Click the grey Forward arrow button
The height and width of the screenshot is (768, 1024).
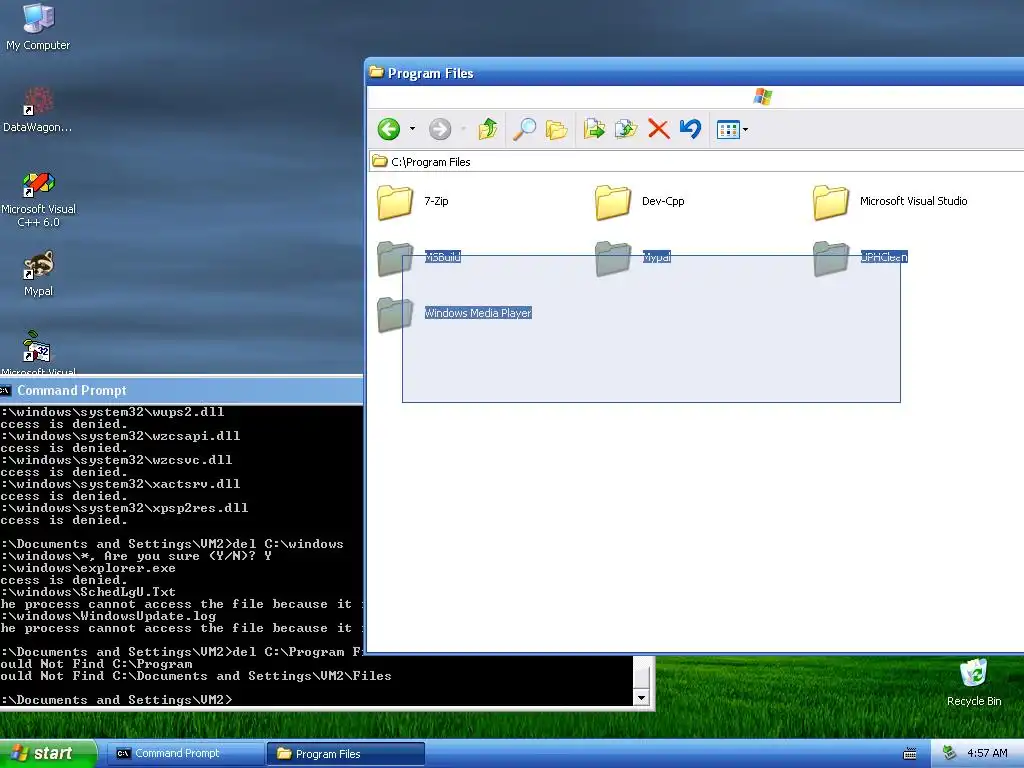[440, 129]
